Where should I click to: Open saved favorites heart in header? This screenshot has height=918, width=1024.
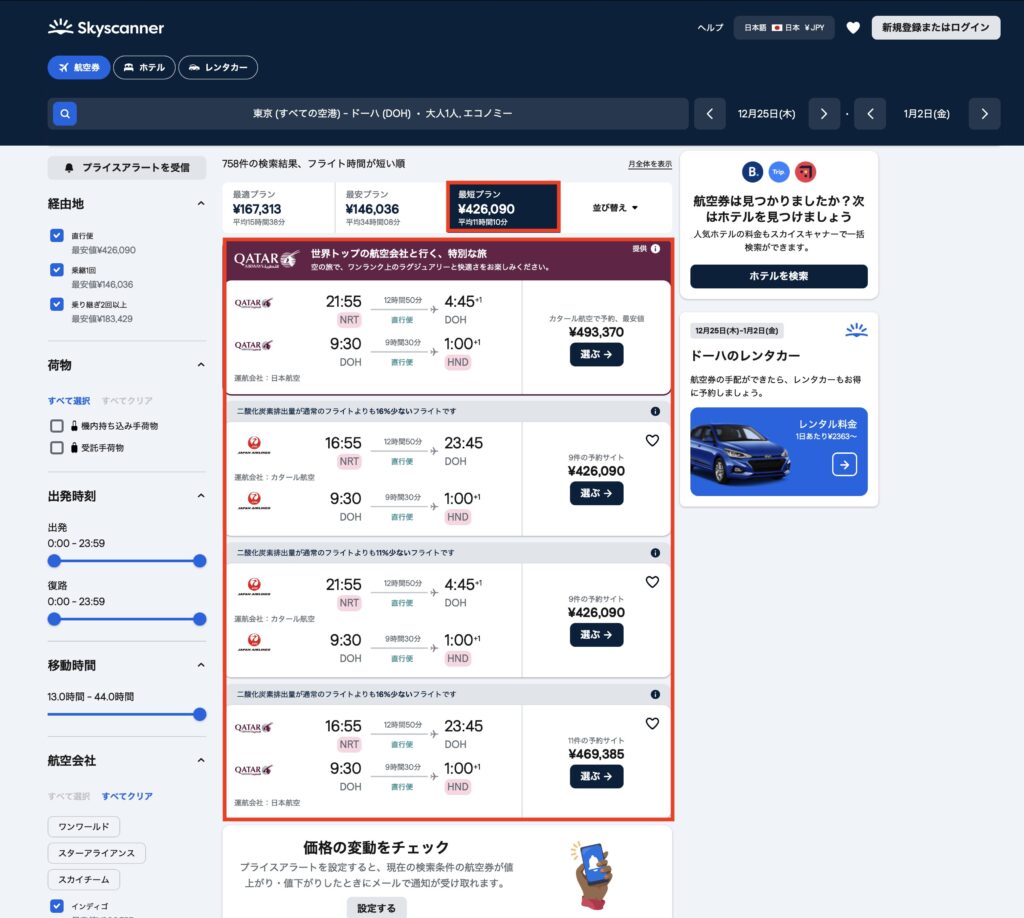click(852, 28)
